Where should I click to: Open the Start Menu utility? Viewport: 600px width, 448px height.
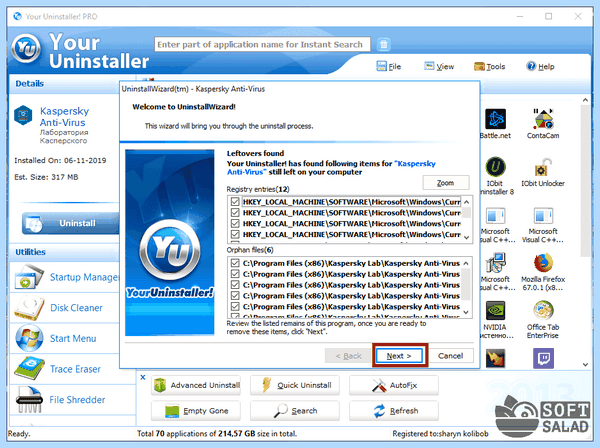pos(73,338)
